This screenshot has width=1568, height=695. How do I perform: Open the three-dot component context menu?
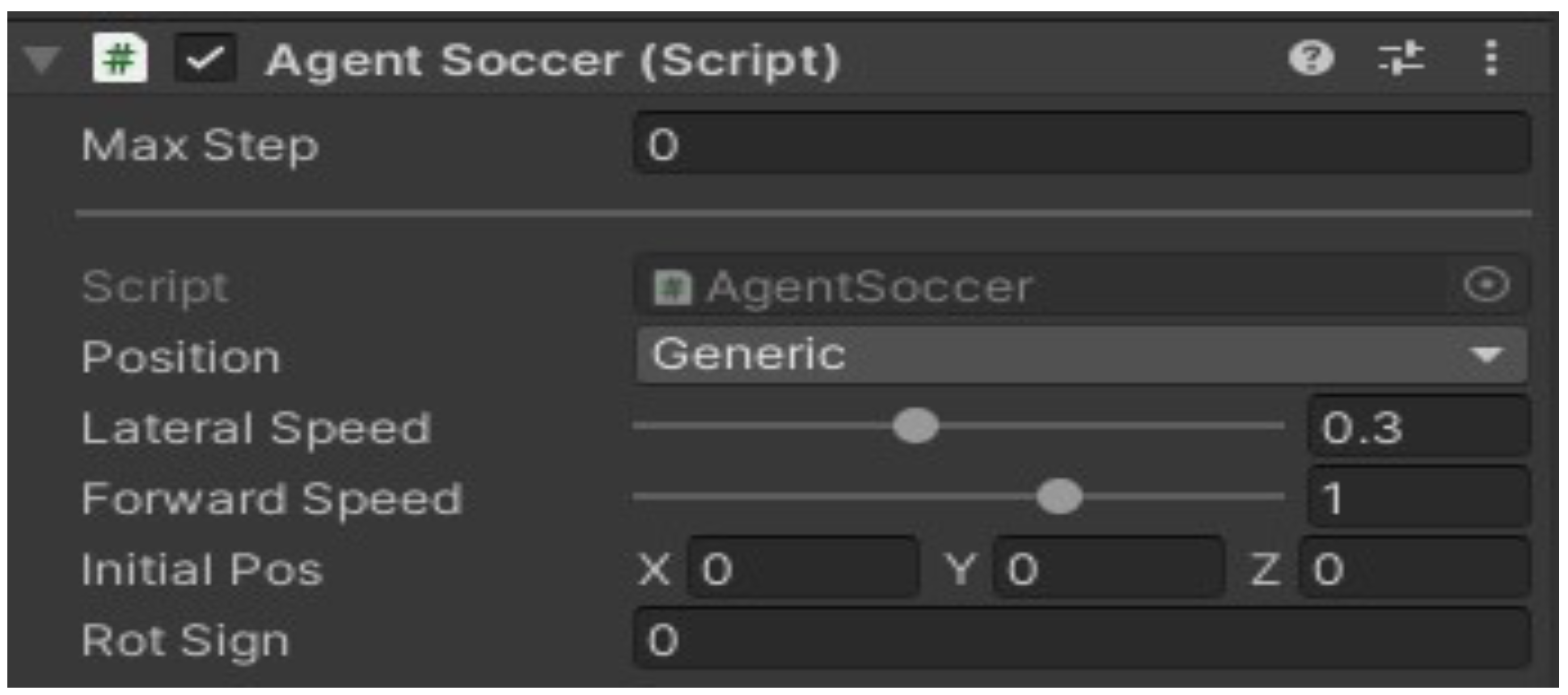1491,58
